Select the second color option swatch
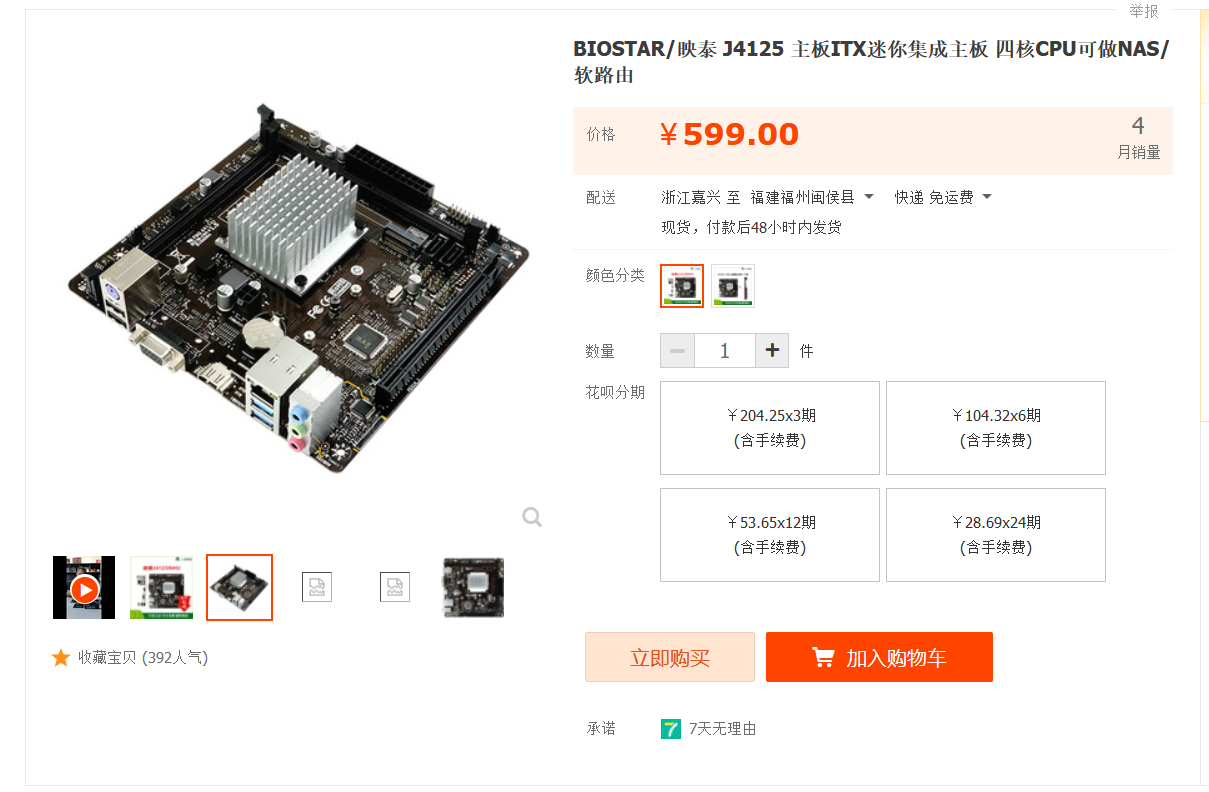 [x=733, y=286]
